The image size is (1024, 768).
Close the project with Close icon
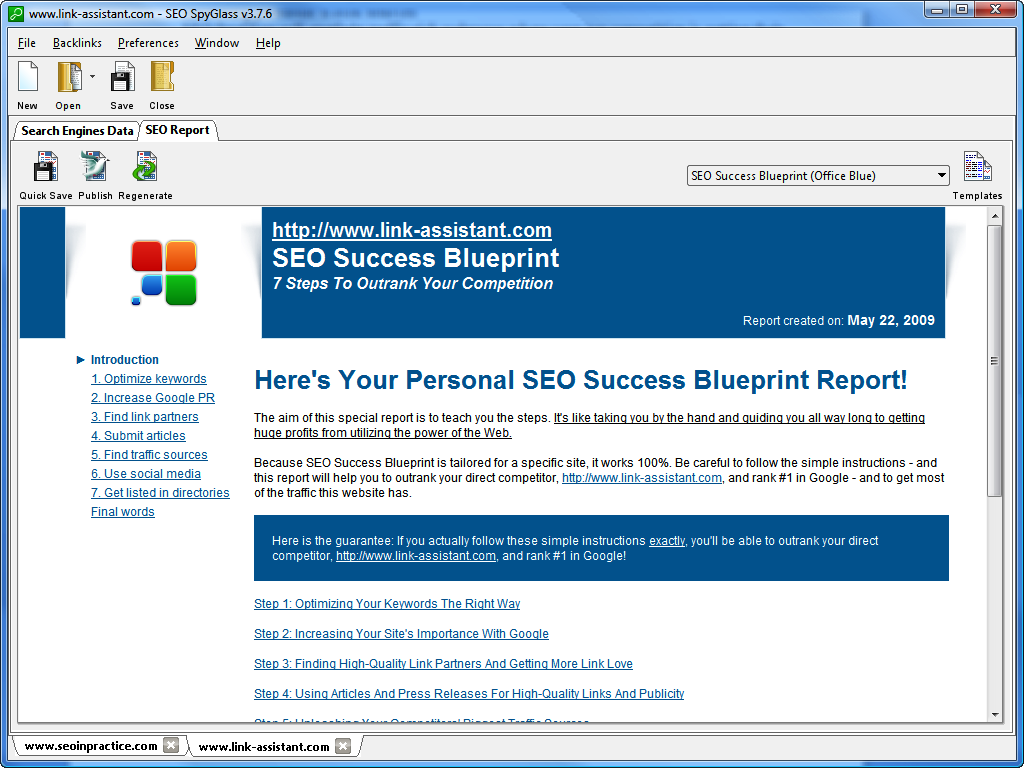(x=162, y=77)
